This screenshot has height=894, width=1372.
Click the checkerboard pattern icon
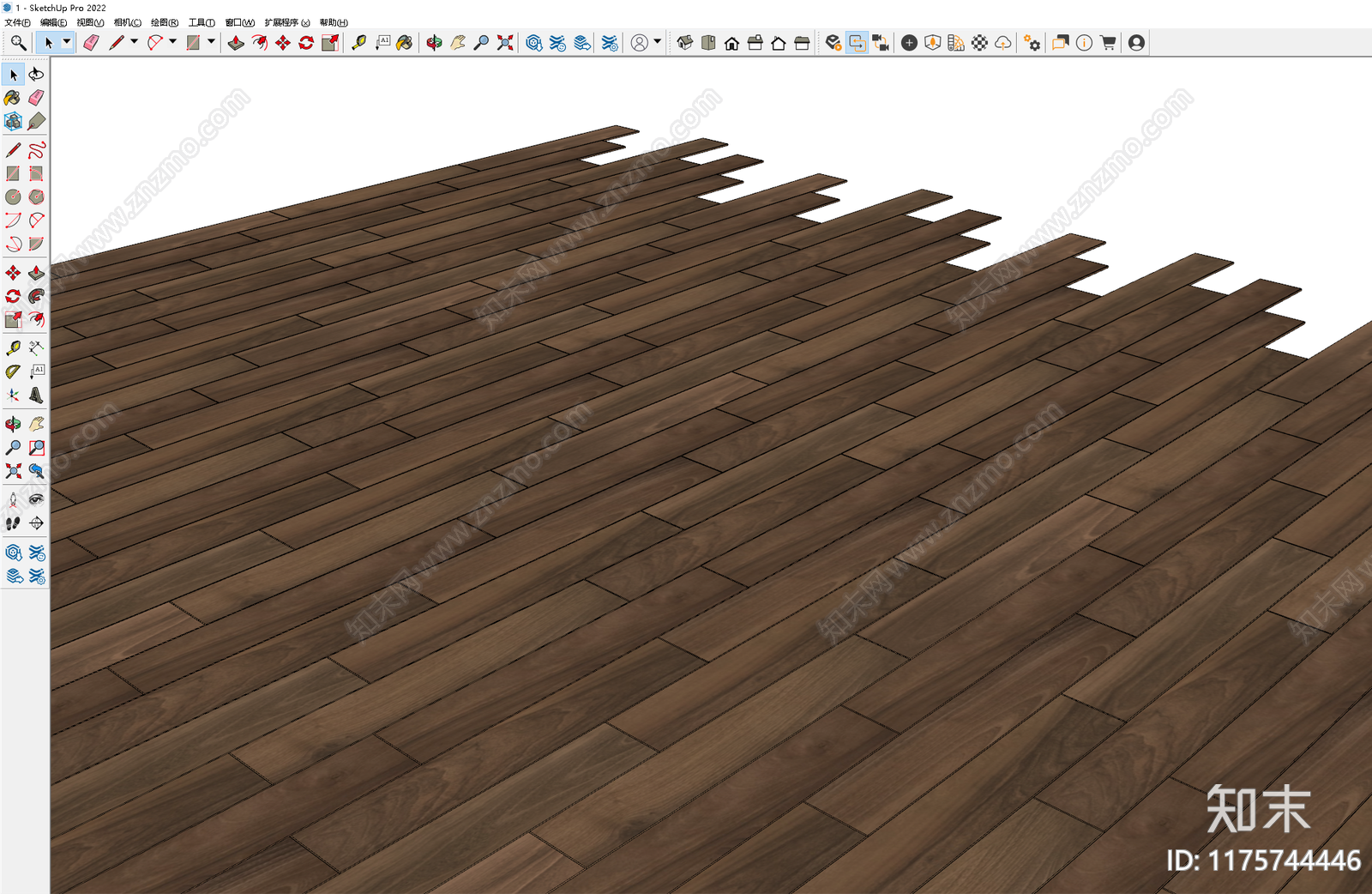979,42
